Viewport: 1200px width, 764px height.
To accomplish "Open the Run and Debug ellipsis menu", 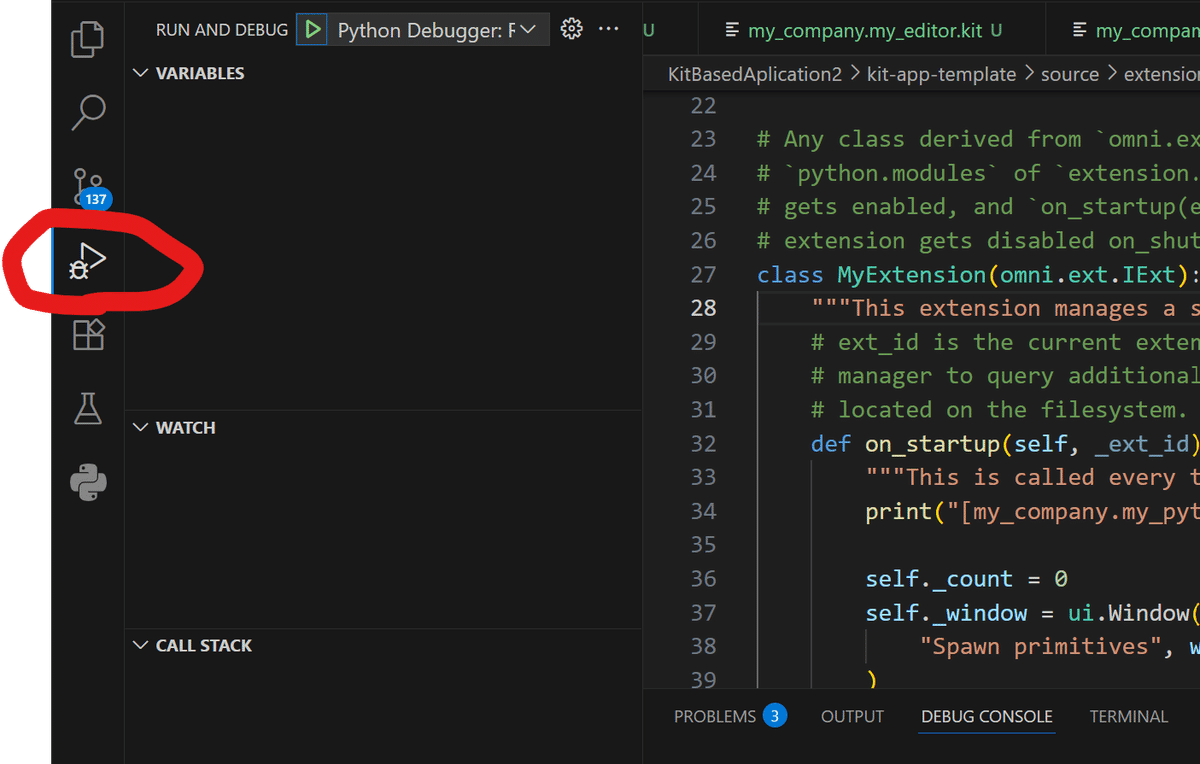I will [608, 29].
